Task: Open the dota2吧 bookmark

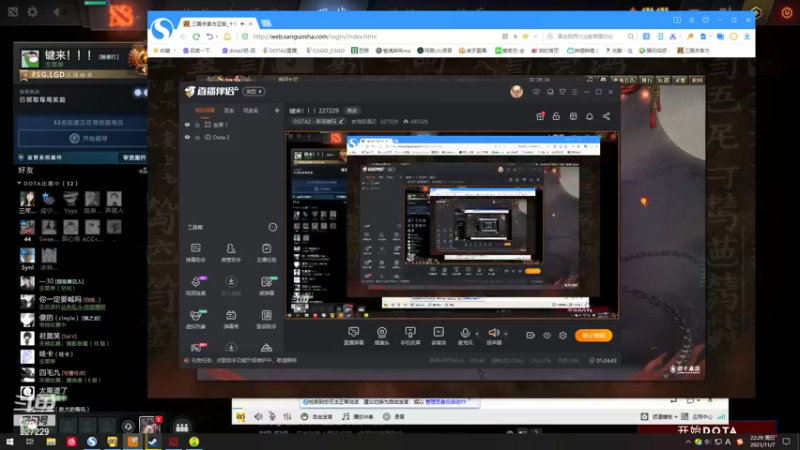Action: 238,51
